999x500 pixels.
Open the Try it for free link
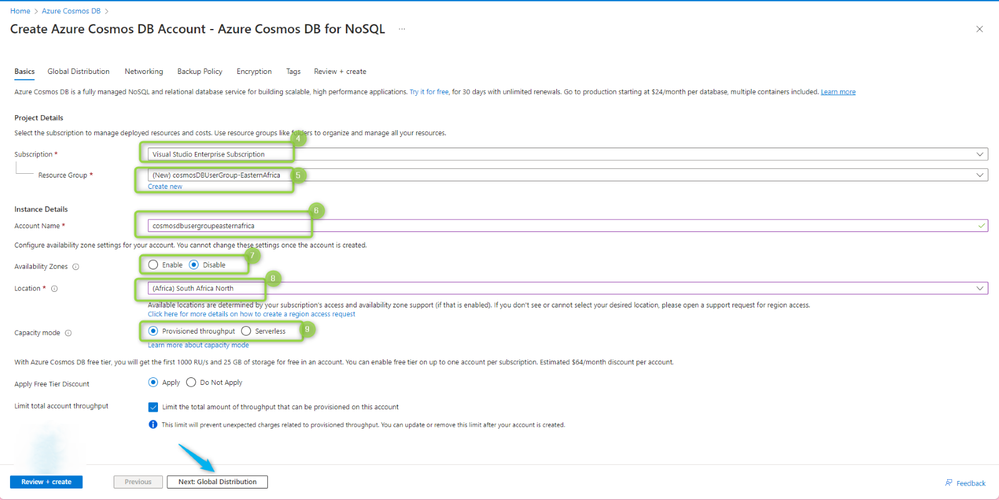429,92
